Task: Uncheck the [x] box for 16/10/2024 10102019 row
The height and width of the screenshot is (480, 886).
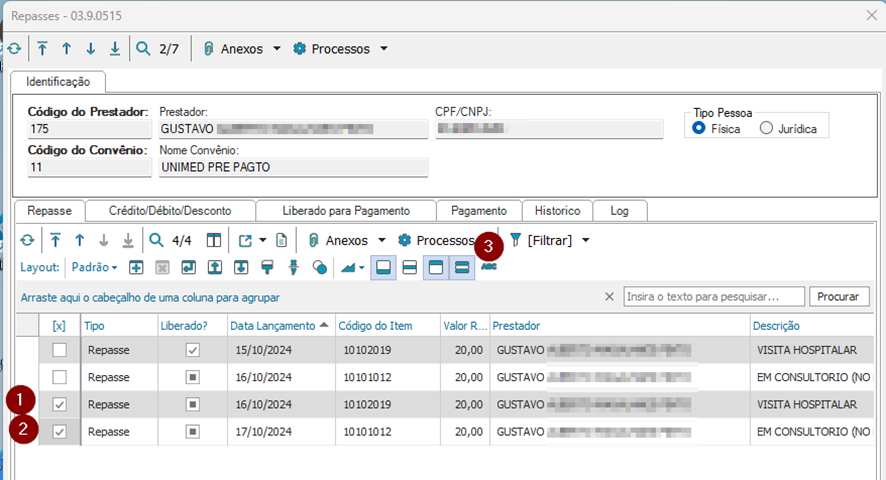Action: point(59,404)
